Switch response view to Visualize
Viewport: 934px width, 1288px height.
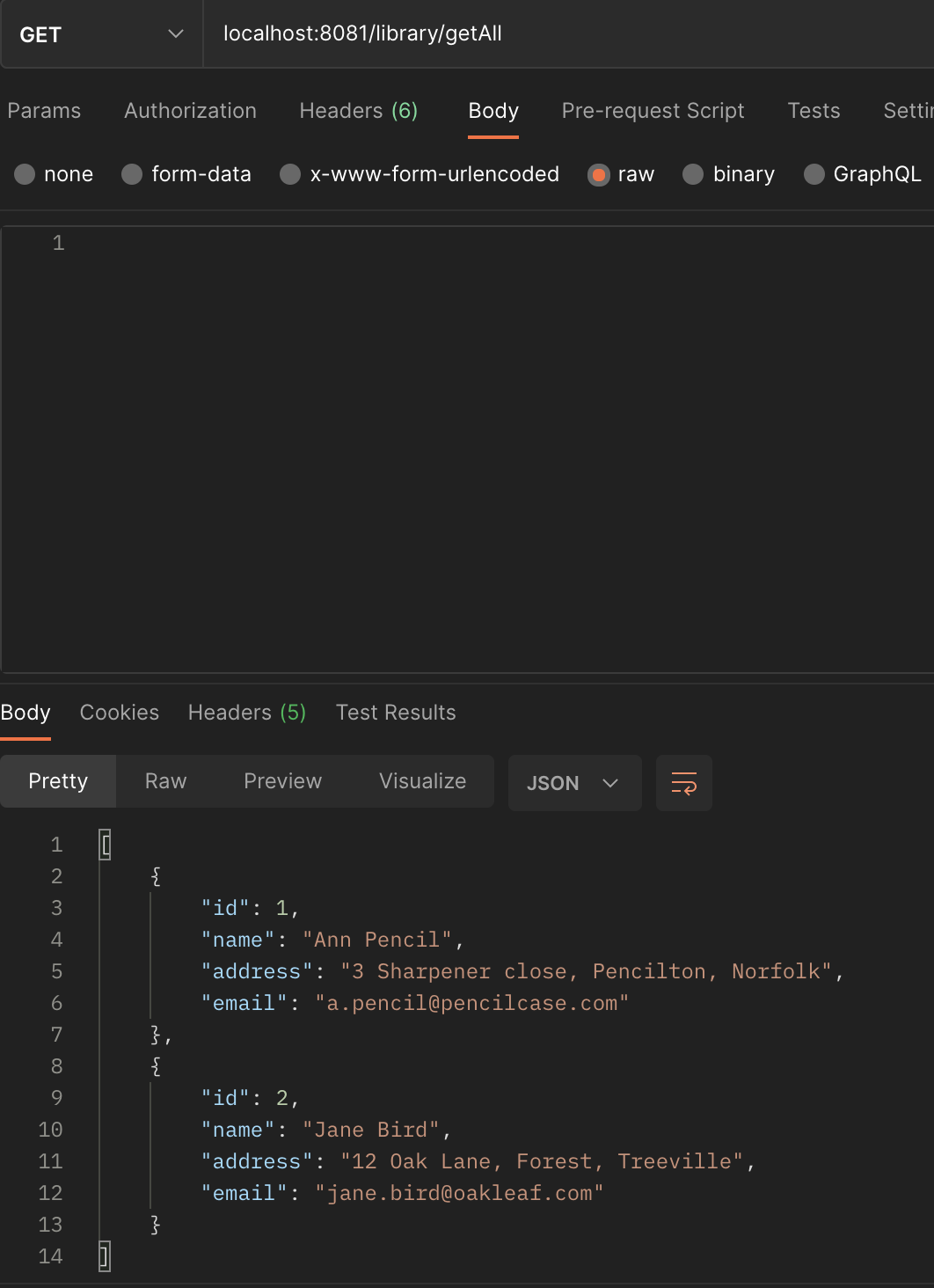pyautogui.click(x=422, y=781)
